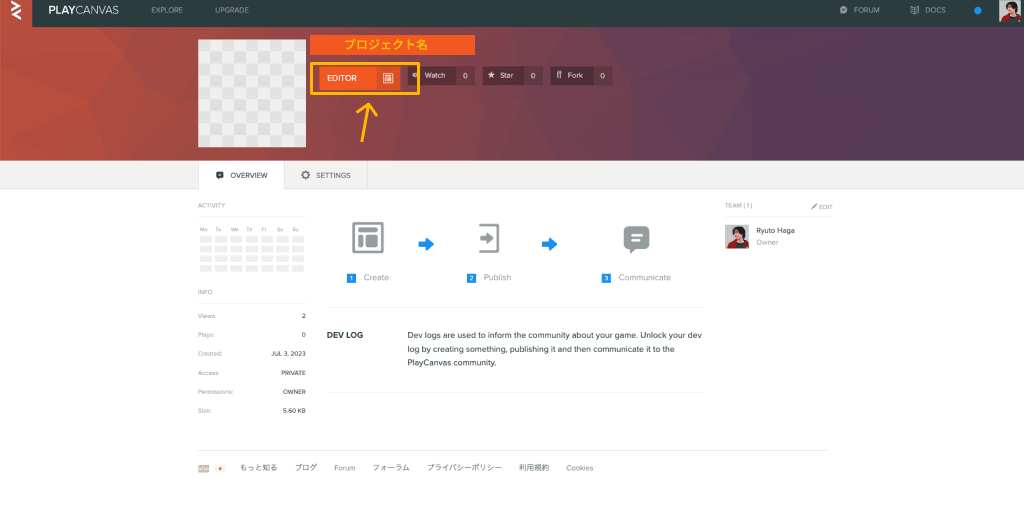Switch language with UK flag icon
1024x512 pixels.
click(204, 468)
